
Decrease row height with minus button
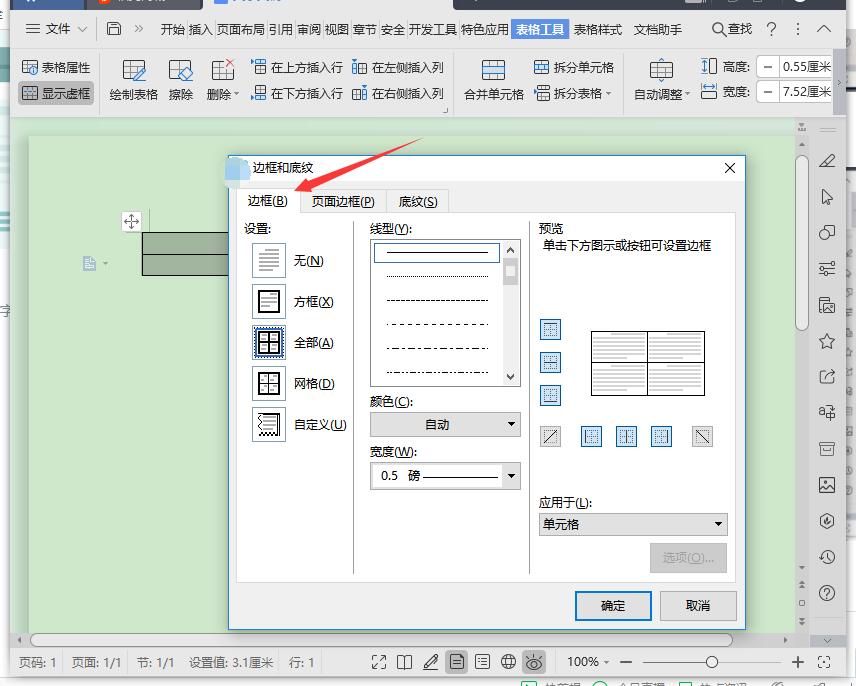click(768, 67)
